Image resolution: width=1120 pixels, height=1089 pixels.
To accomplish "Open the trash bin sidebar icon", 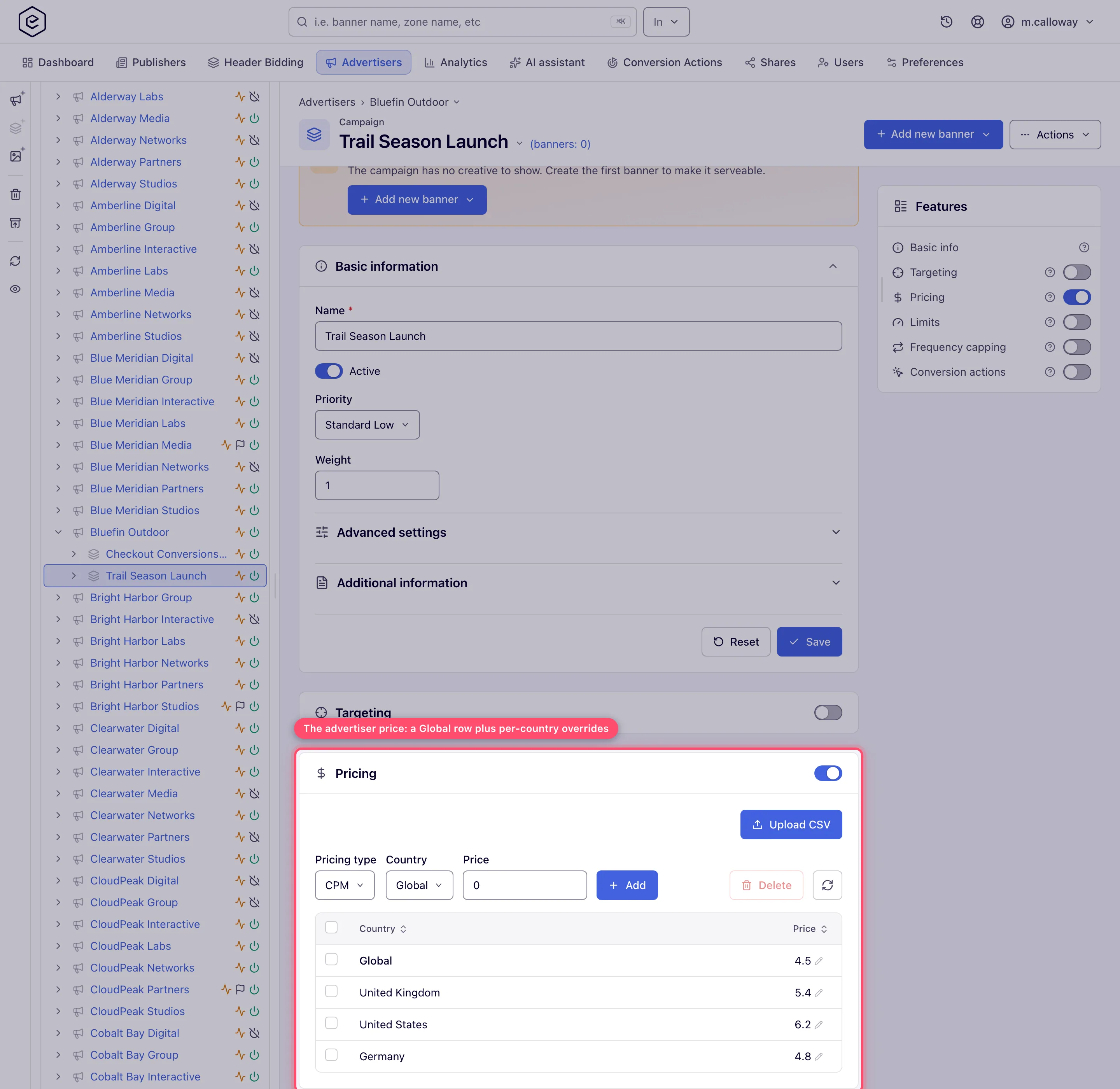I will [16, 194].
